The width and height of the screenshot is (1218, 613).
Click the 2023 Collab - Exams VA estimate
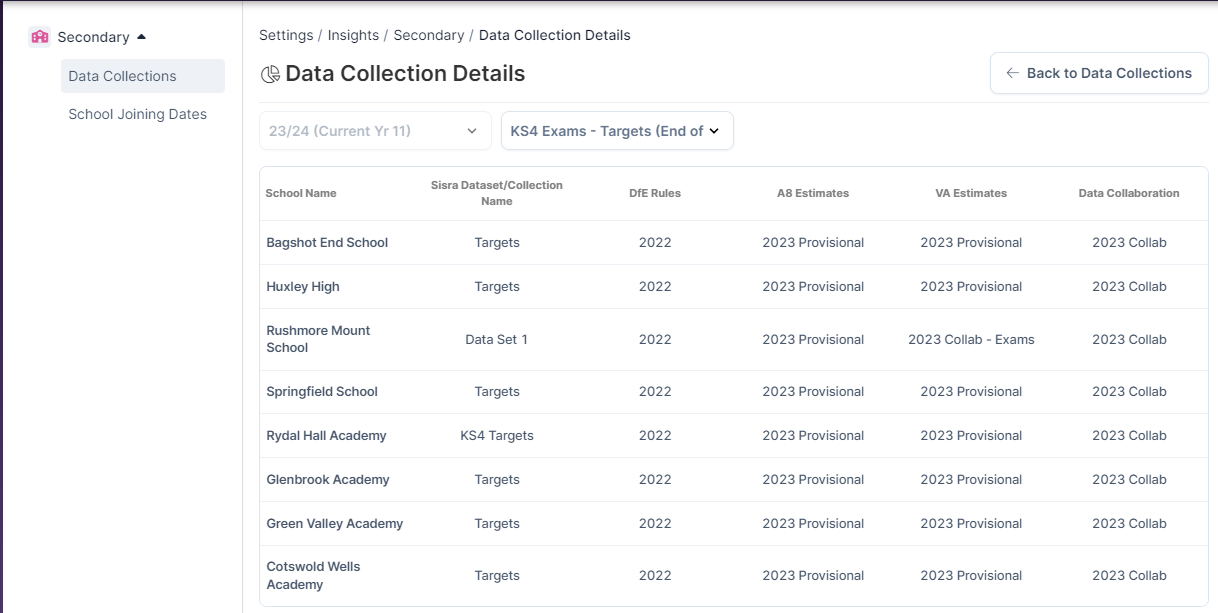(971, 340)
